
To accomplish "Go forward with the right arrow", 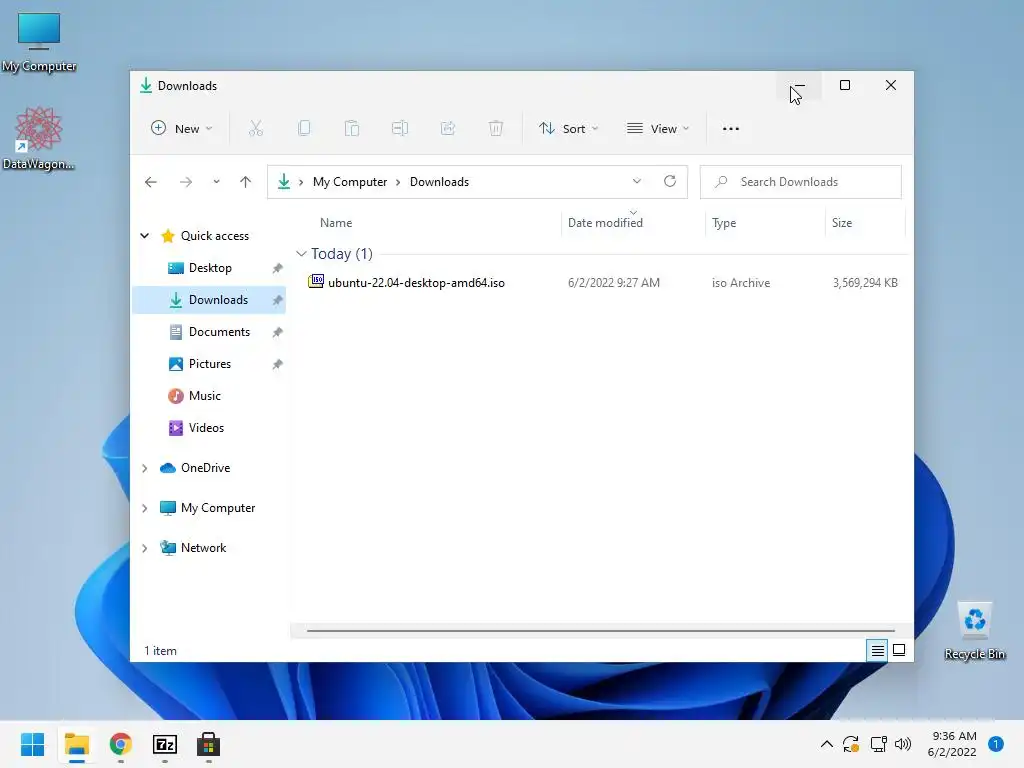I will point(186,182).
